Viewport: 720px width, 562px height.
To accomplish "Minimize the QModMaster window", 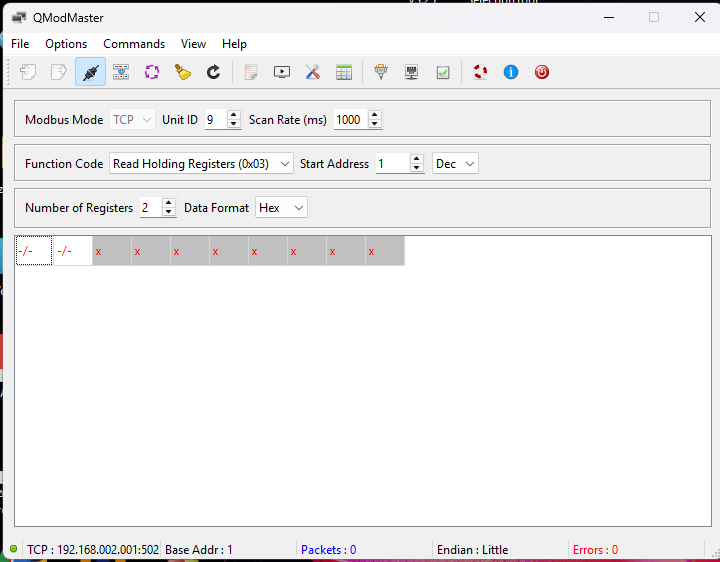I will coord(609,17).
